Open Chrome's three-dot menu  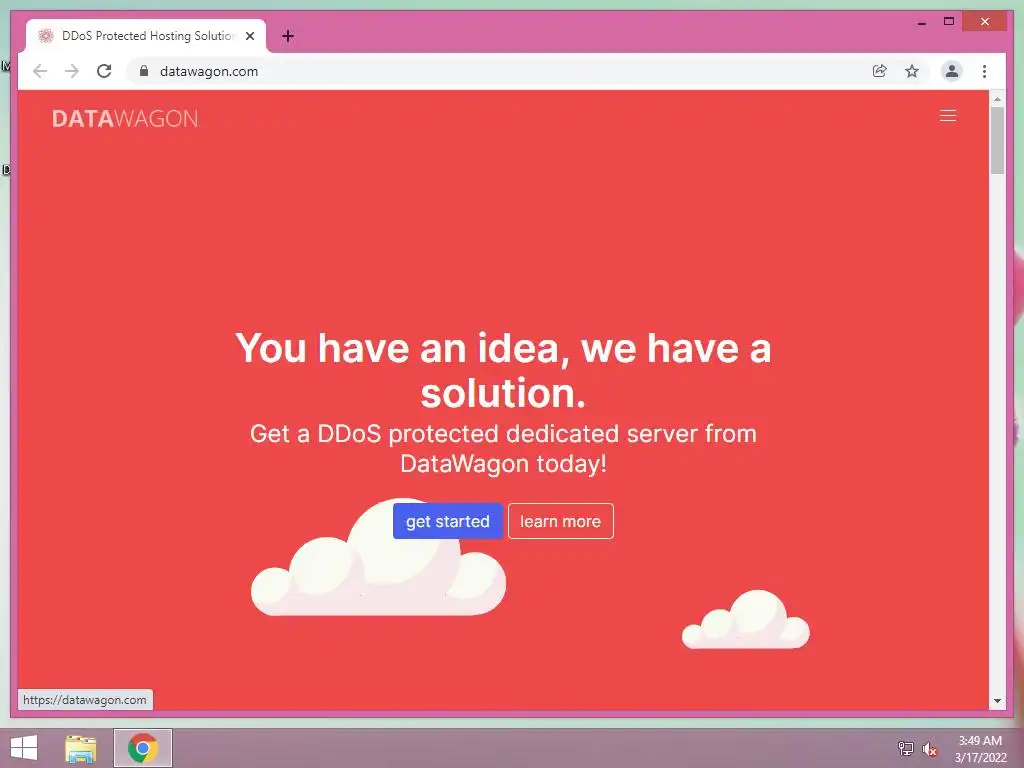tap(984, 71)
